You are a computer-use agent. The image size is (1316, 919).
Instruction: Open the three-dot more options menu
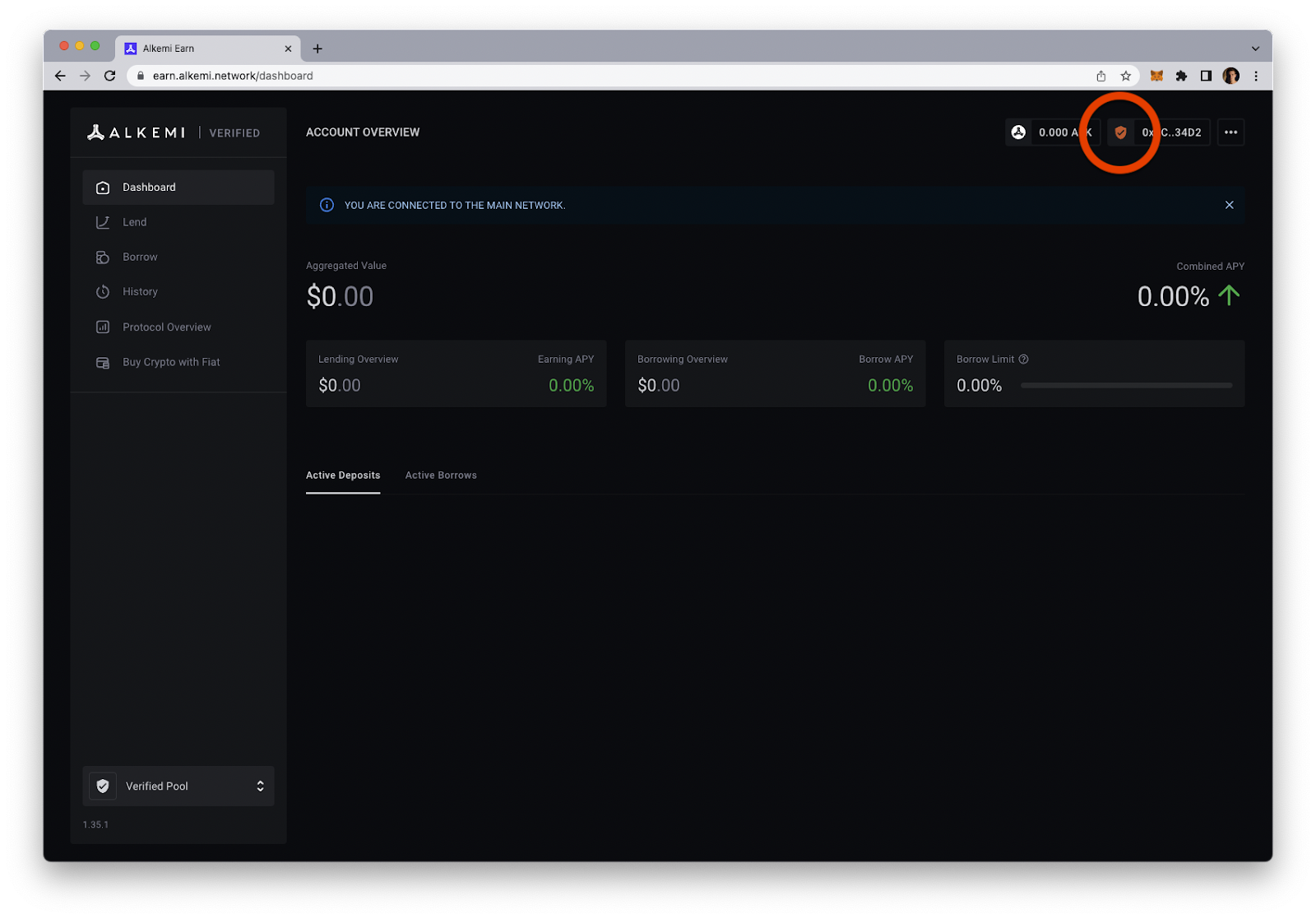coord(1230,132)
